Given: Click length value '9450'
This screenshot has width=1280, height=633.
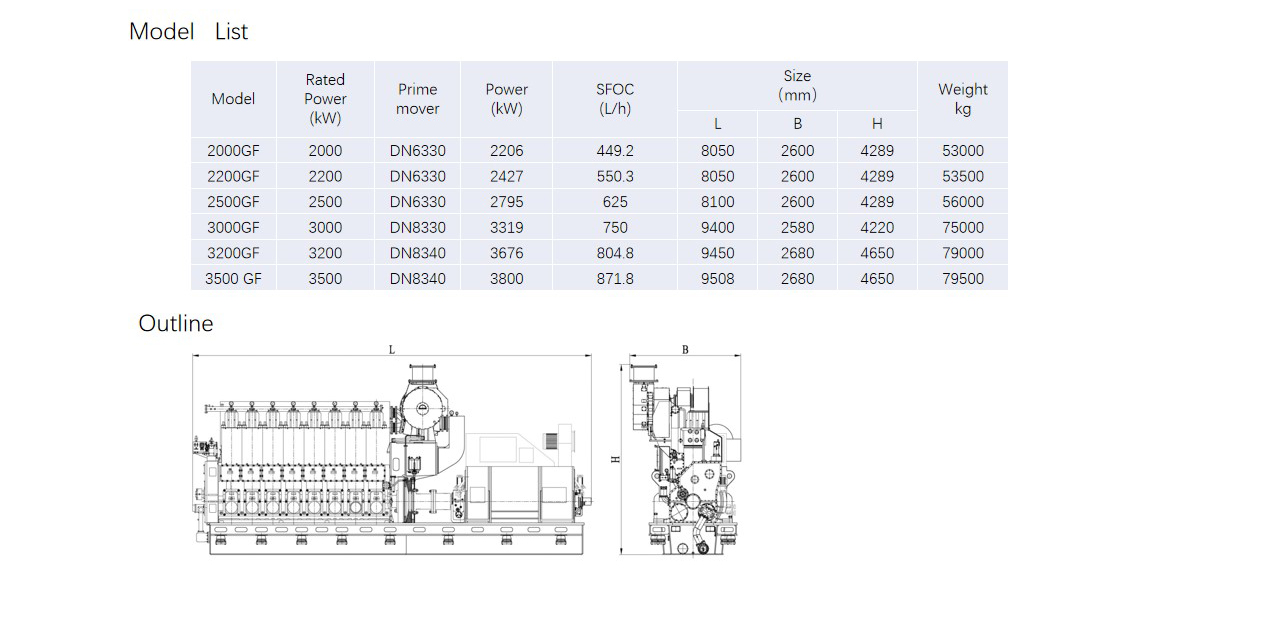Looking at the screenshot, I should 717,254.
